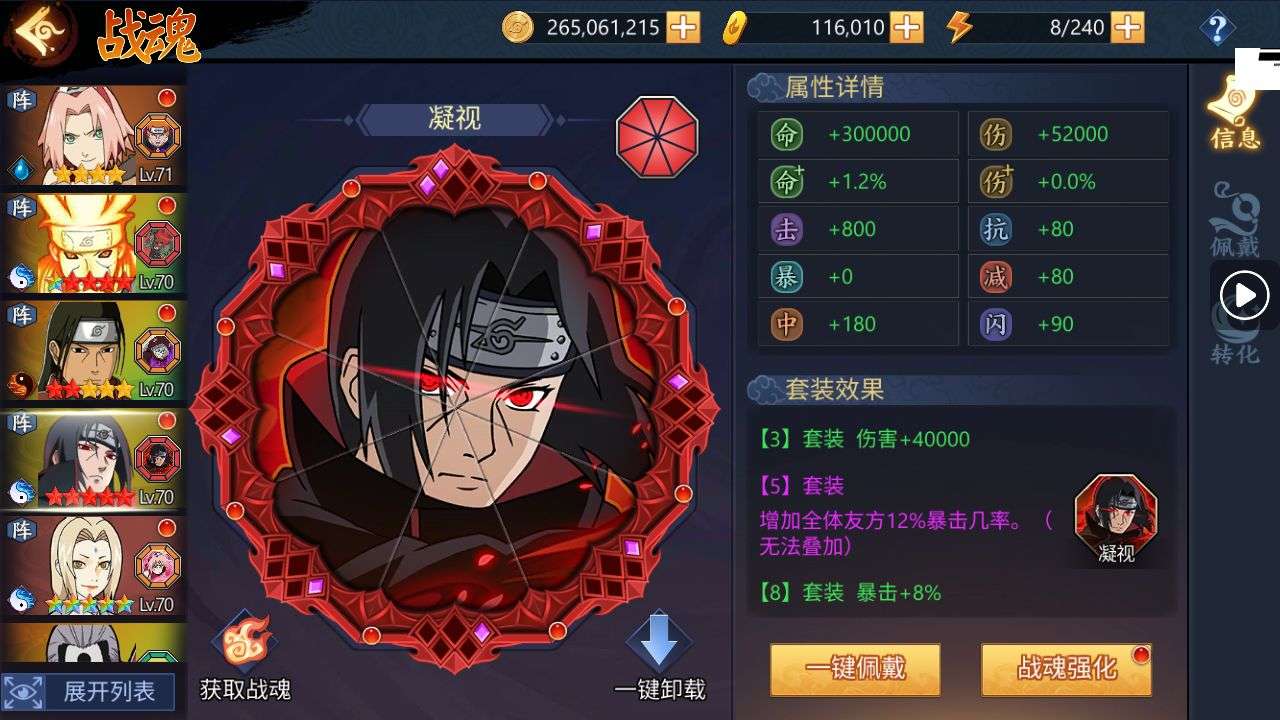Add ingots with the plus next to 116,010
This screenshot has width=1280, height=720.
click(x=907, y=27)
